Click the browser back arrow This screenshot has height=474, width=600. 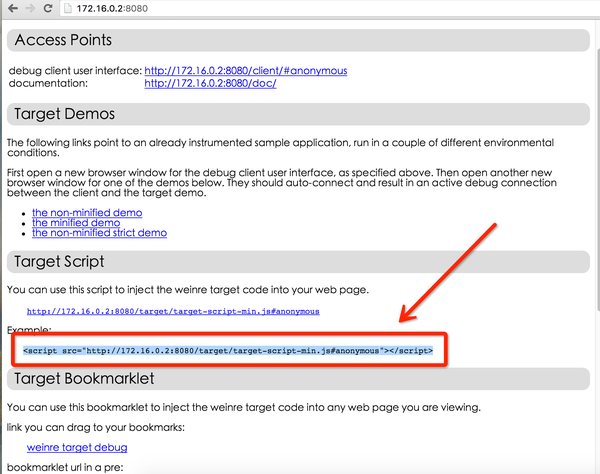(x=13, y=8)
